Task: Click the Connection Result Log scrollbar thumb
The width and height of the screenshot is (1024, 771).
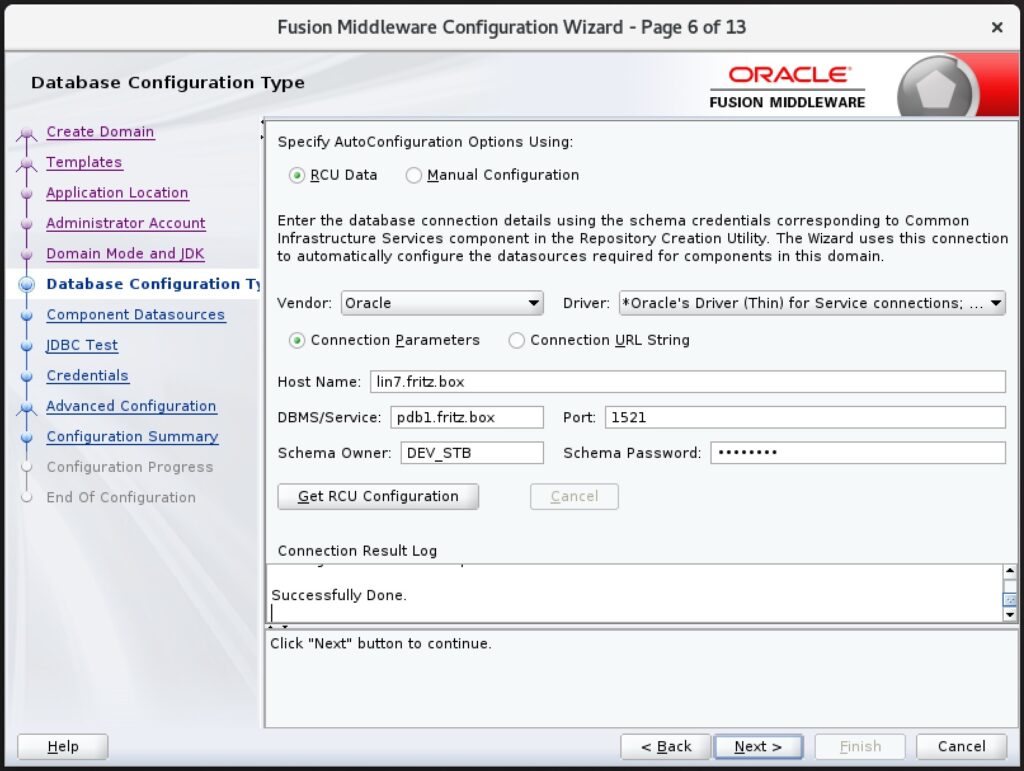Action: pos(1010,599)
